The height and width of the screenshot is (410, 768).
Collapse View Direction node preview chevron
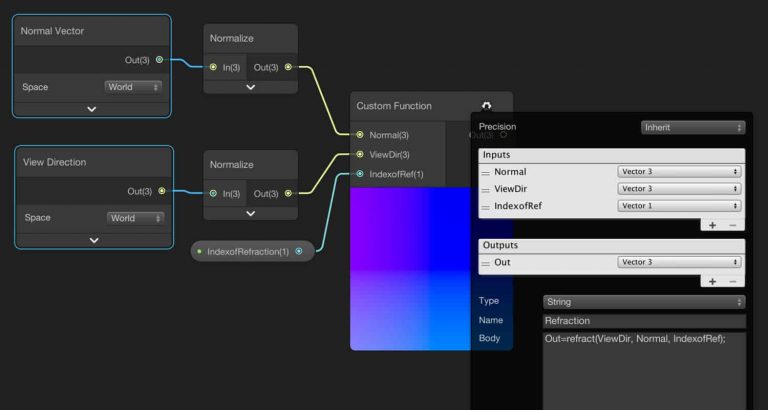click(94, 241)
